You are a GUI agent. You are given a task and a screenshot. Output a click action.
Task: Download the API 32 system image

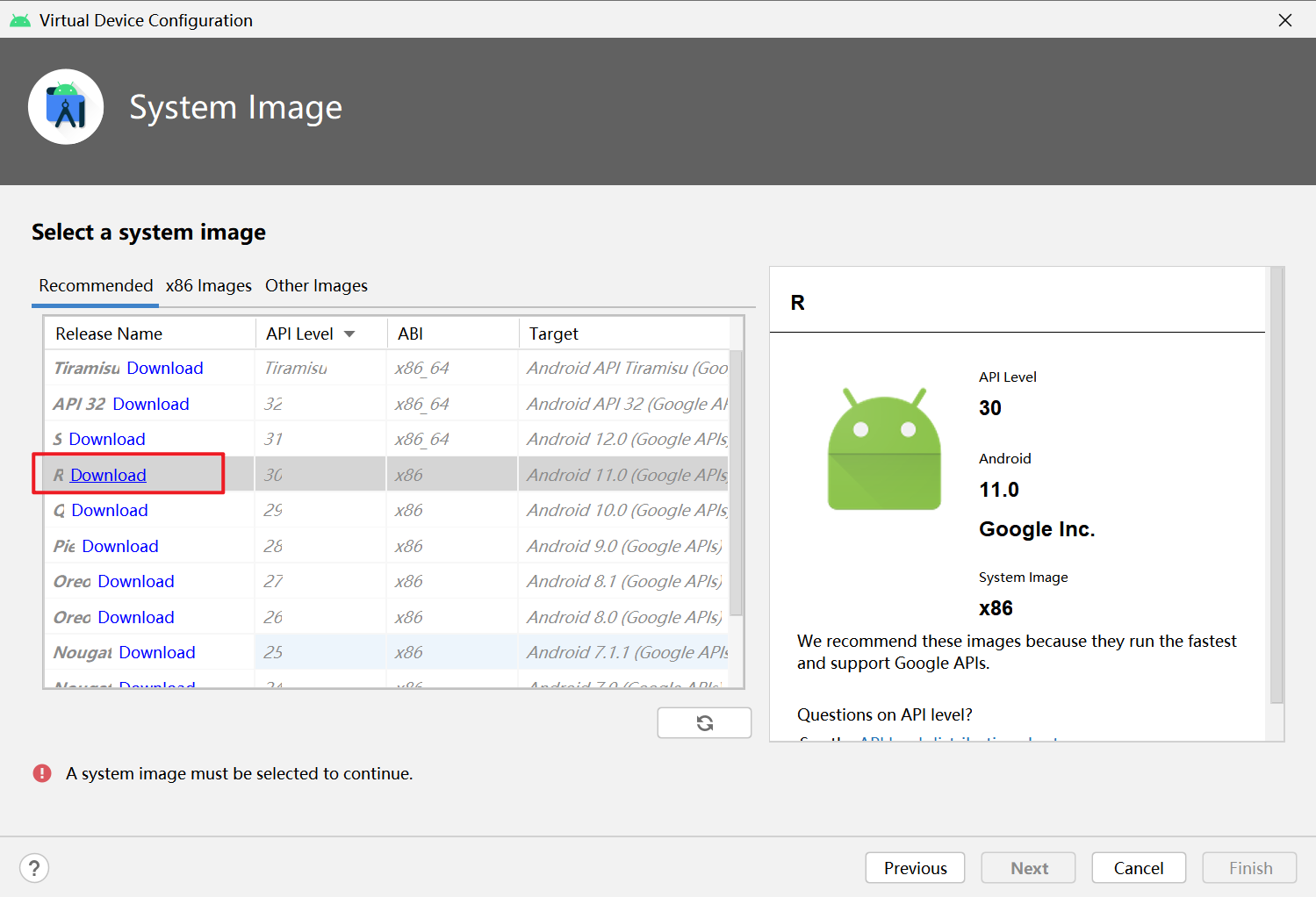click(x=151, y=404)
